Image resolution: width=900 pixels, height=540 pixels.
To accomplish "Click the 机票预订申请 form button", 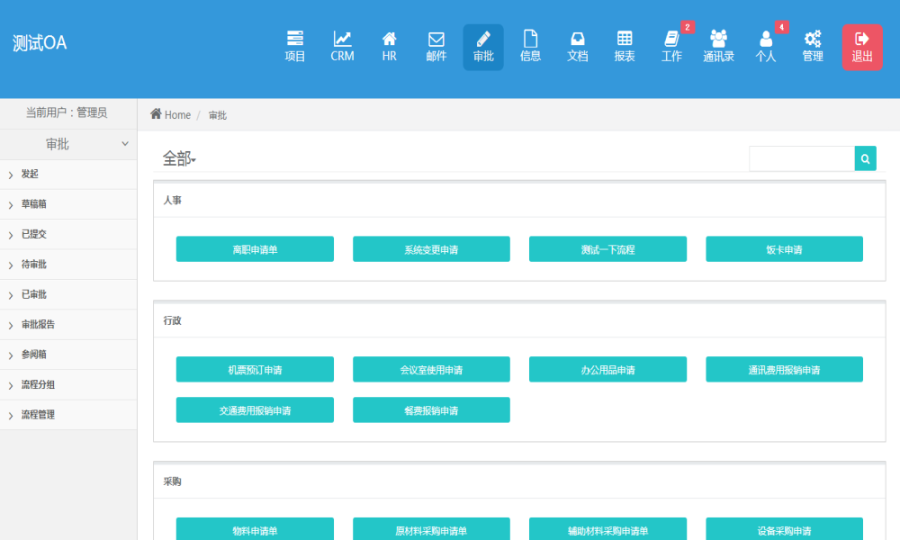I will (254, 370).
